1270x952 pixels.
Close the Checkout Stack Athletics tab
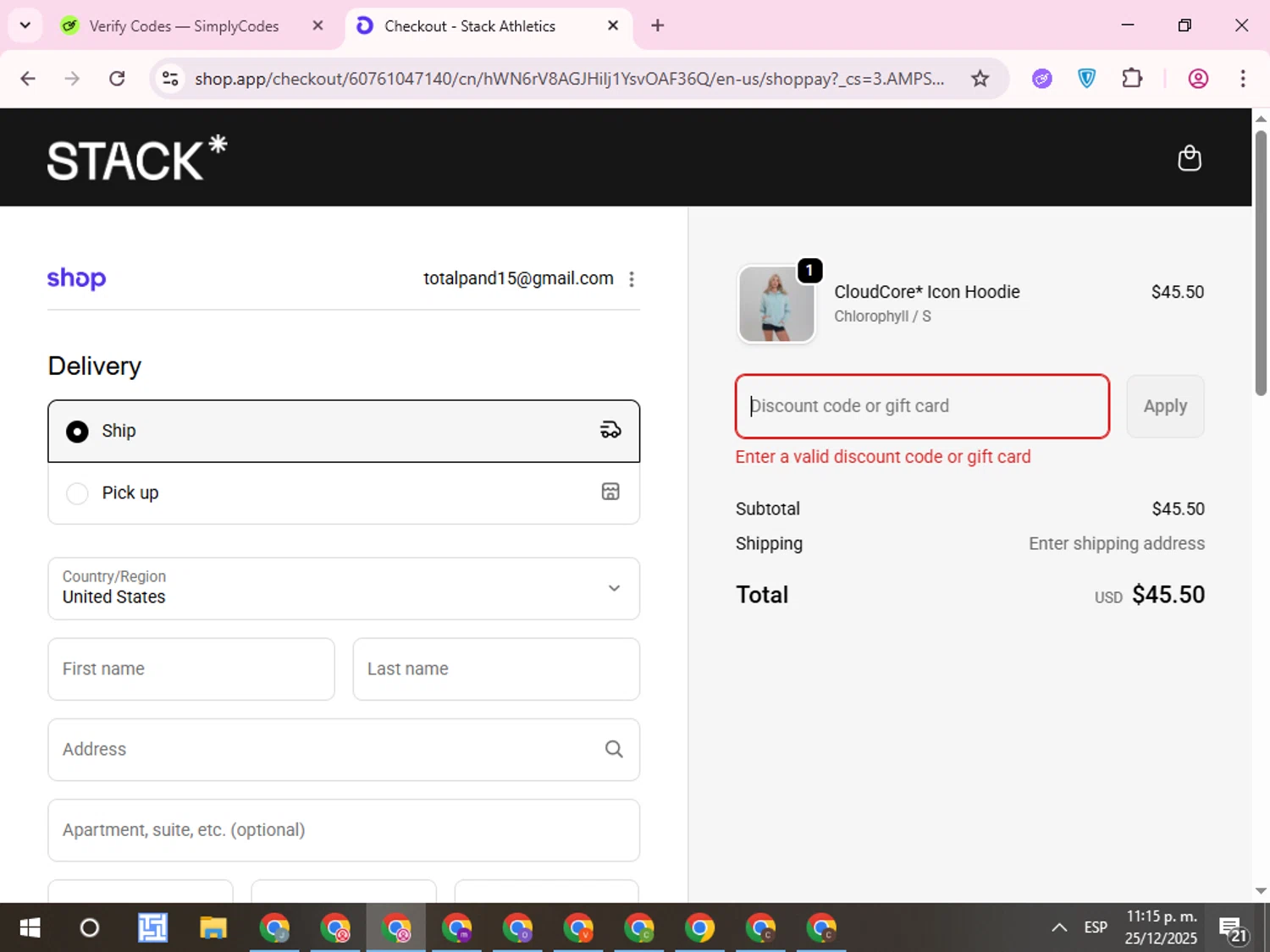(x=613, y=25)
